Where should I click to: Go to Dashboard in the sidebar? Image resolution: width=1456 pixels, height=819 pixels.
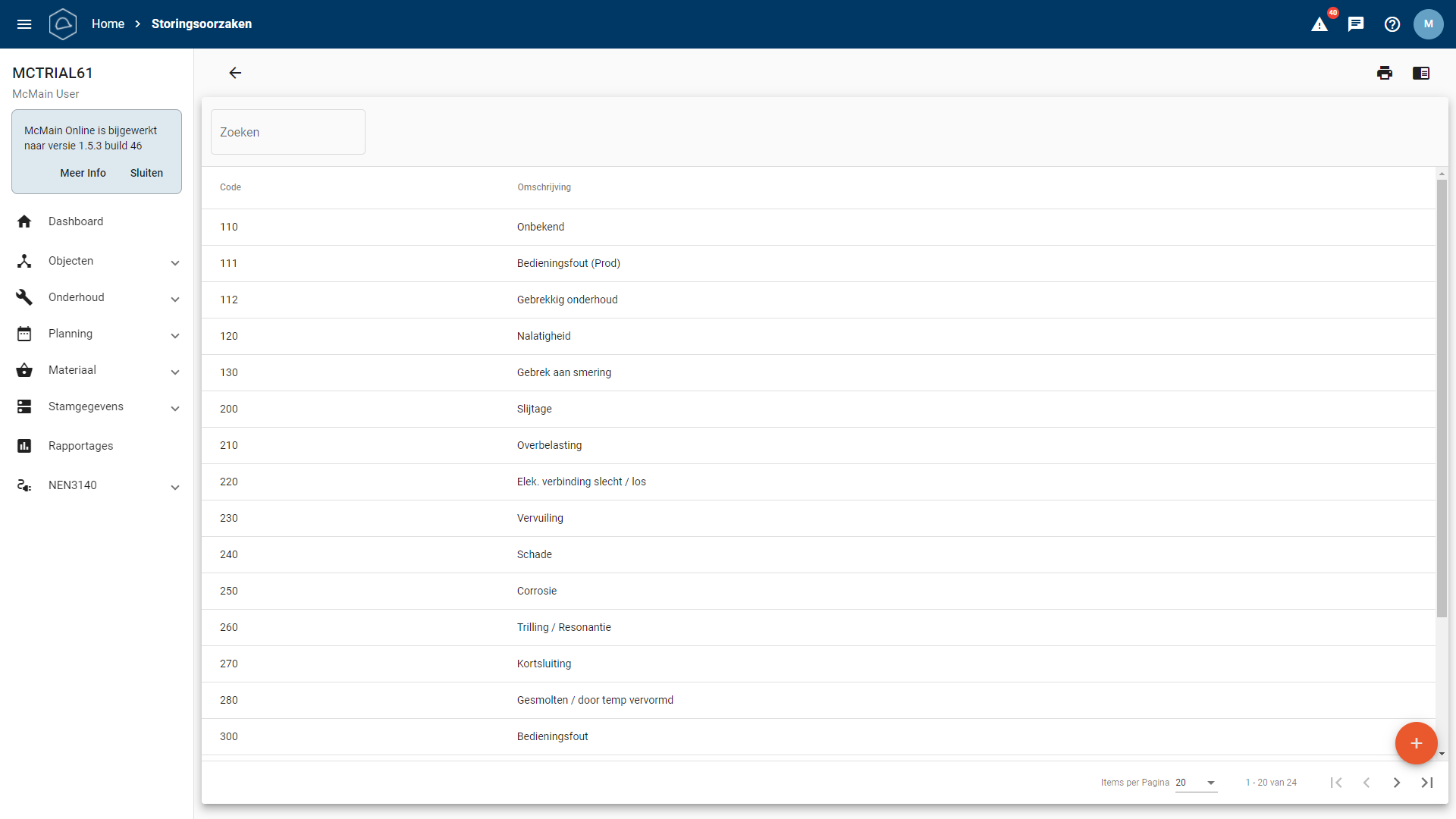coord(76,221)
